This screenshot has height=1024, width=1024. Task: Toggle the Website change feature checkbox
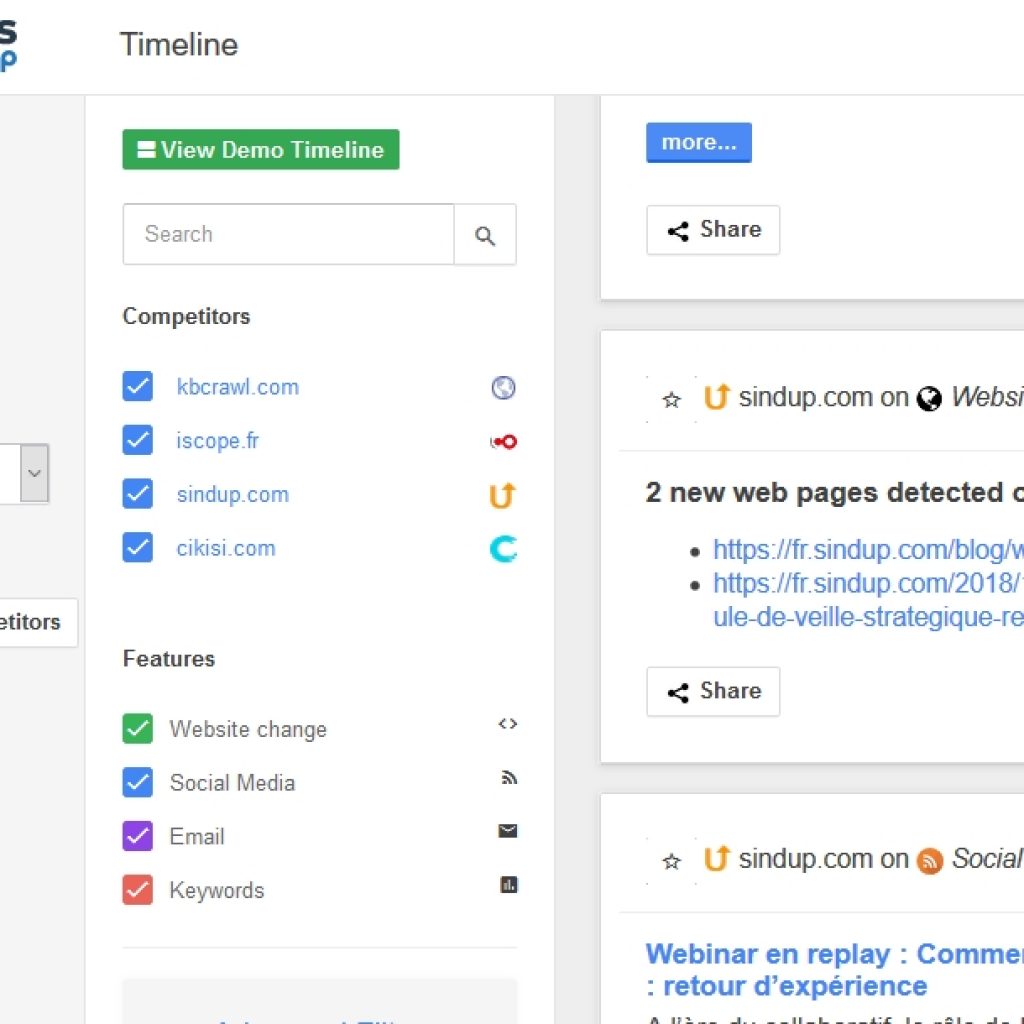pos(138,729)
